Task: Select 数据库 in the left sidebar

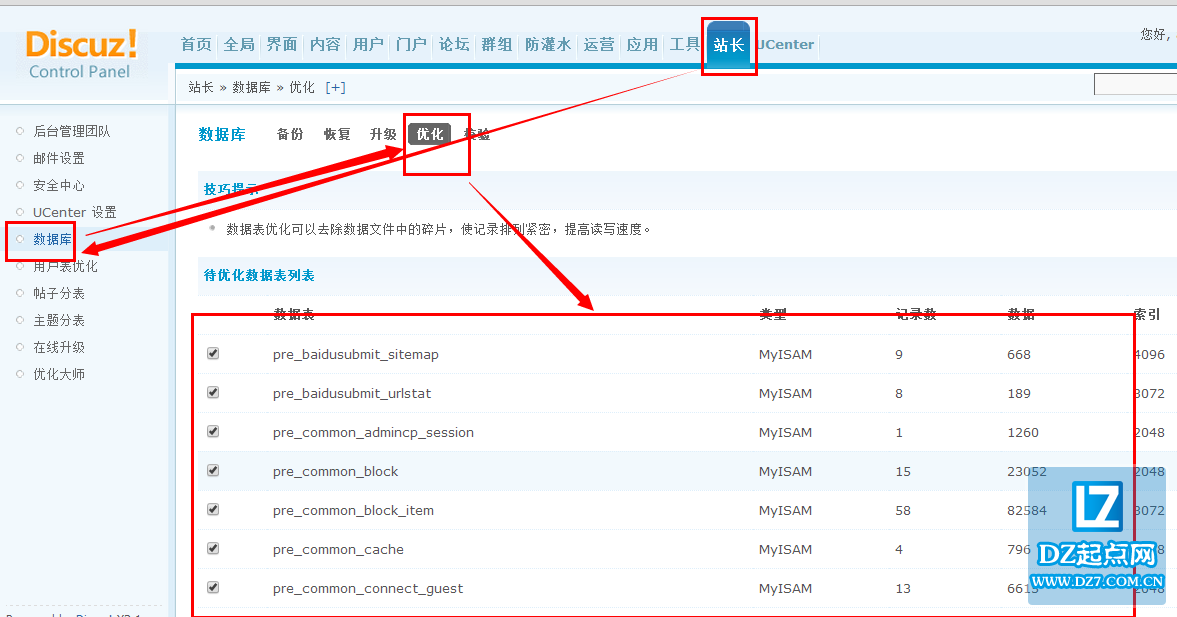Action: 52,239
